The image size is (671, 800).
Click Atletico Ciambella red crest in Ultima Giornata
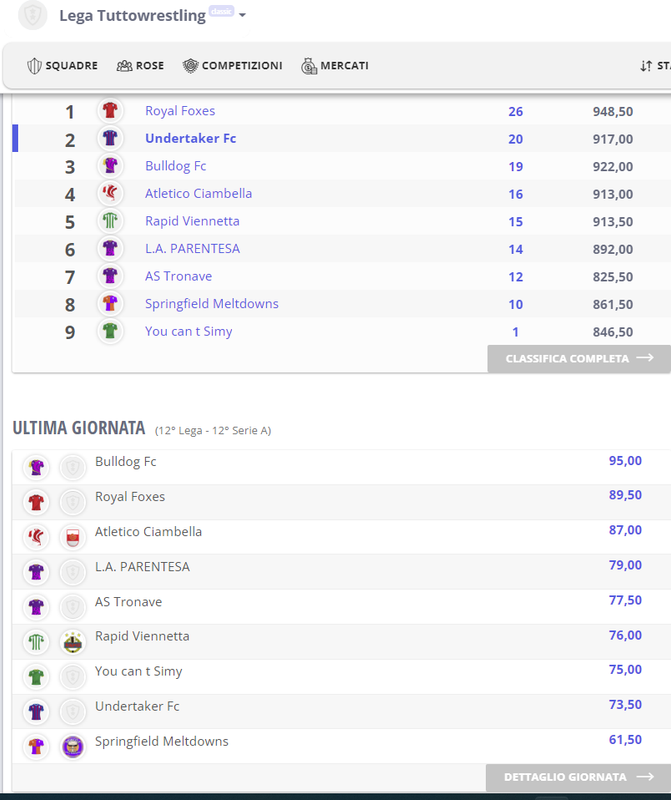[72, 537]
